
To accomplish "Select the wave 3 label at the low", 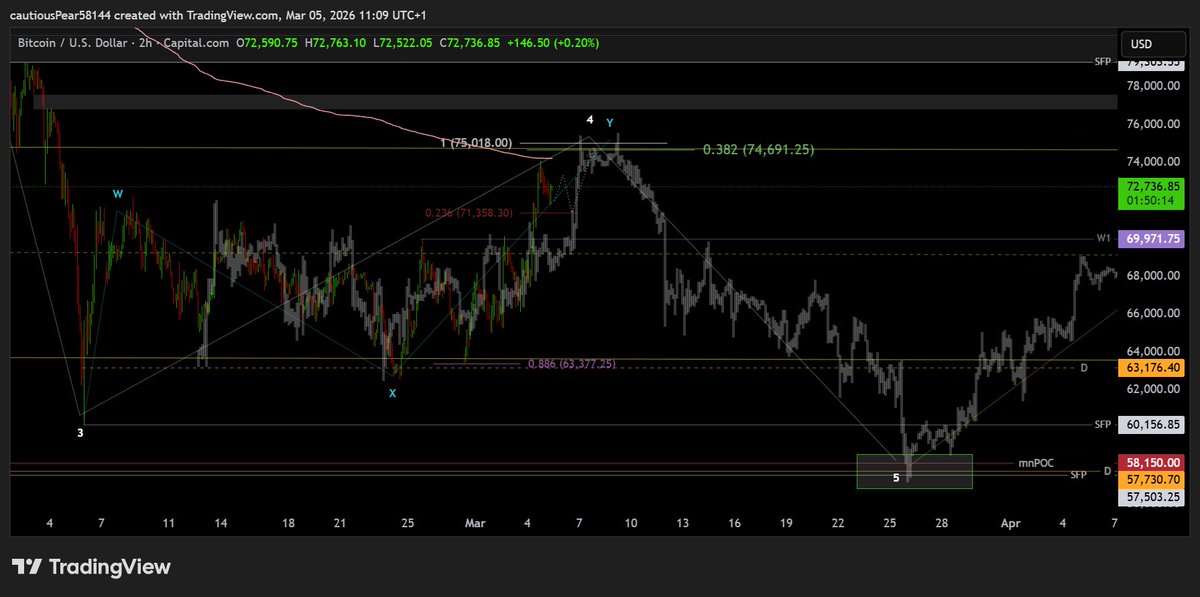I will pyautogui.click(x=81, y=432).
